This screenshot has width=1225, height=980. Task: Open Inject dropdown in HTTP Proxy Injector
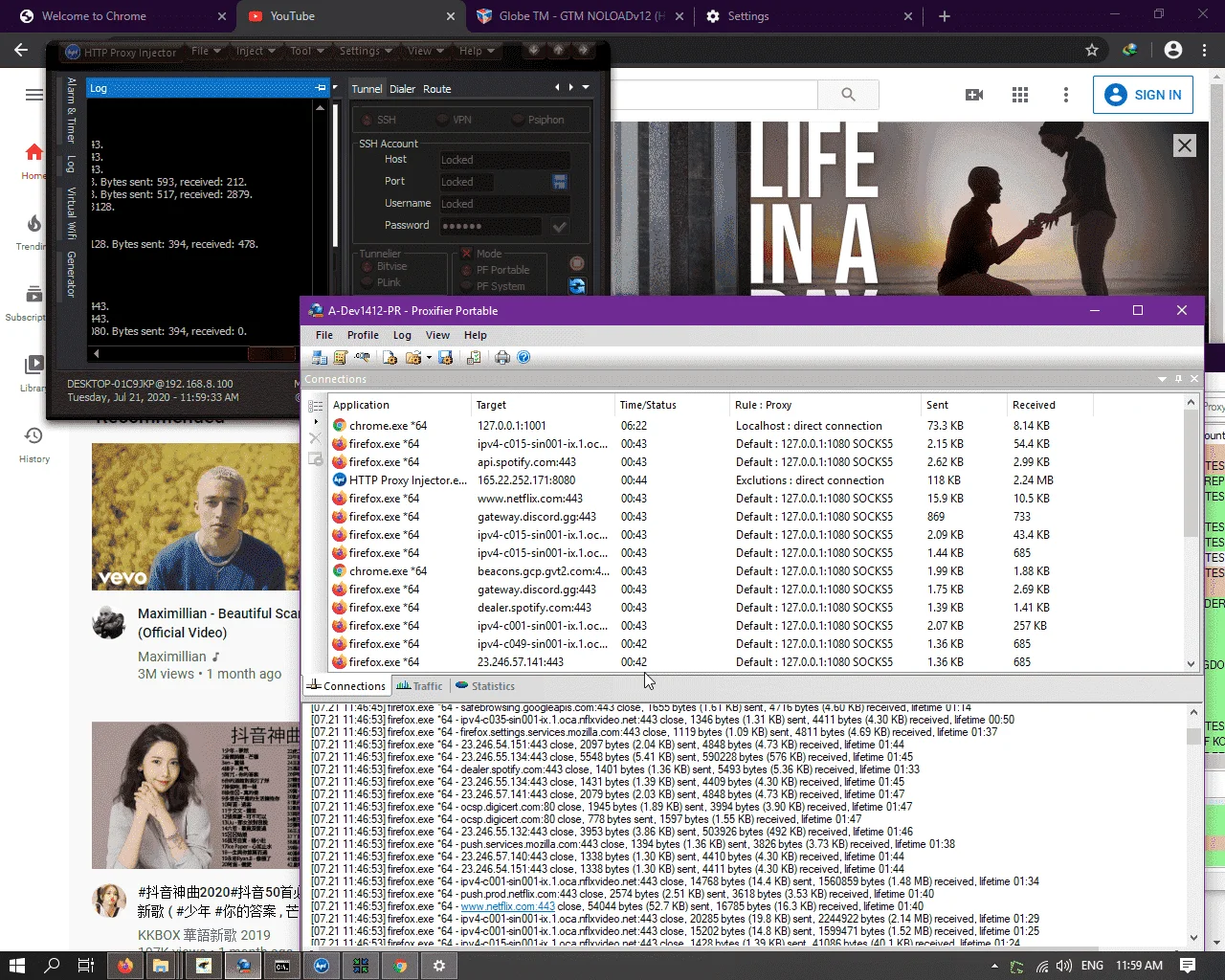[x=255, y=51]
